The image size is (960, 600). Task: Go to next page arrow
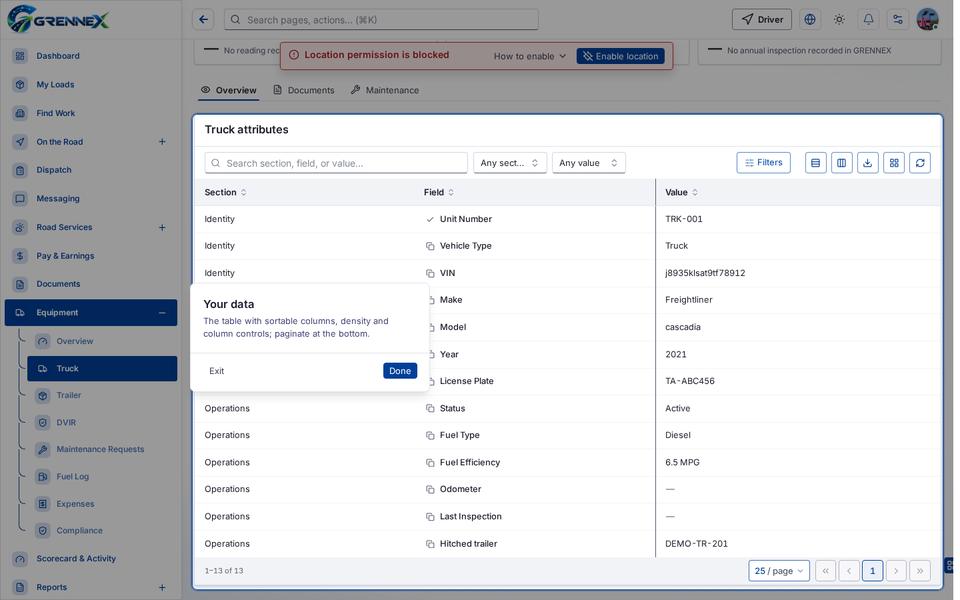(896, 571)
